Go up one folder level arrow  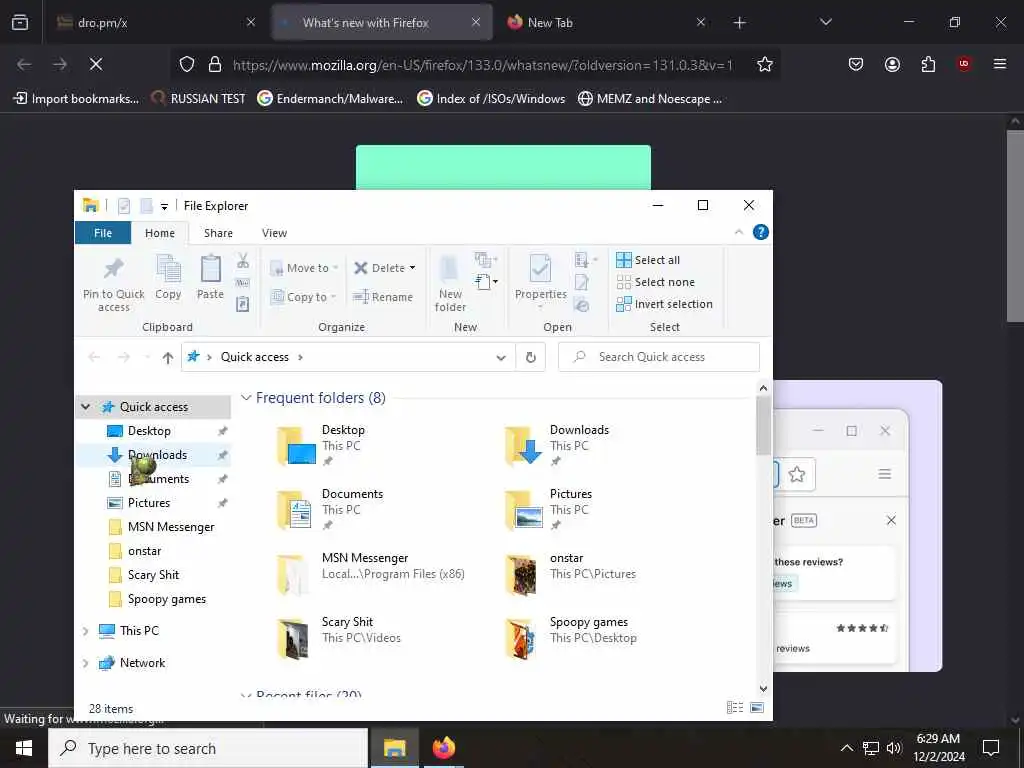pyautogui.click(x=168, y=357)
